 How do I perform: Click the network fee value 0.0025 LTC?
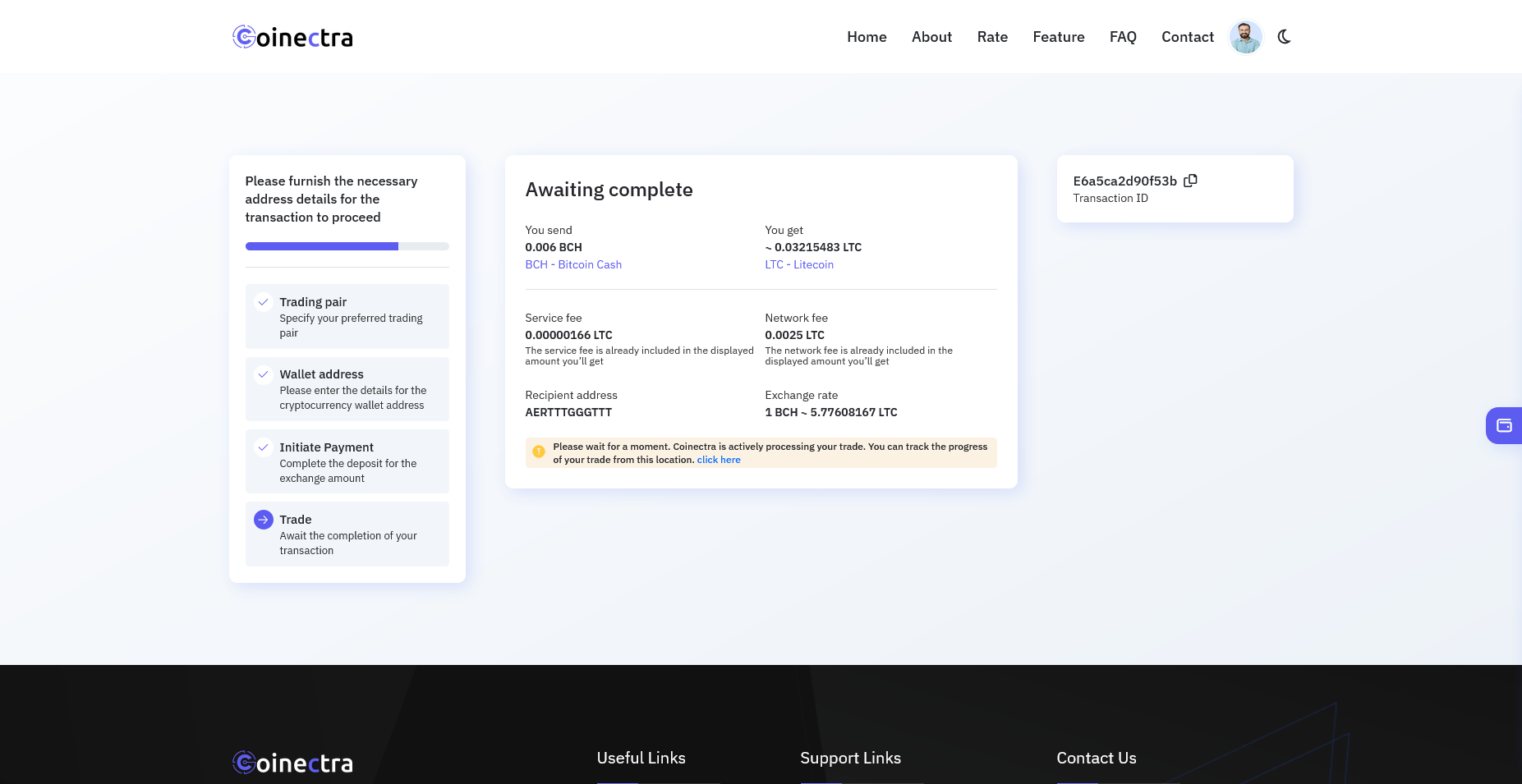[x=795, y=335]
